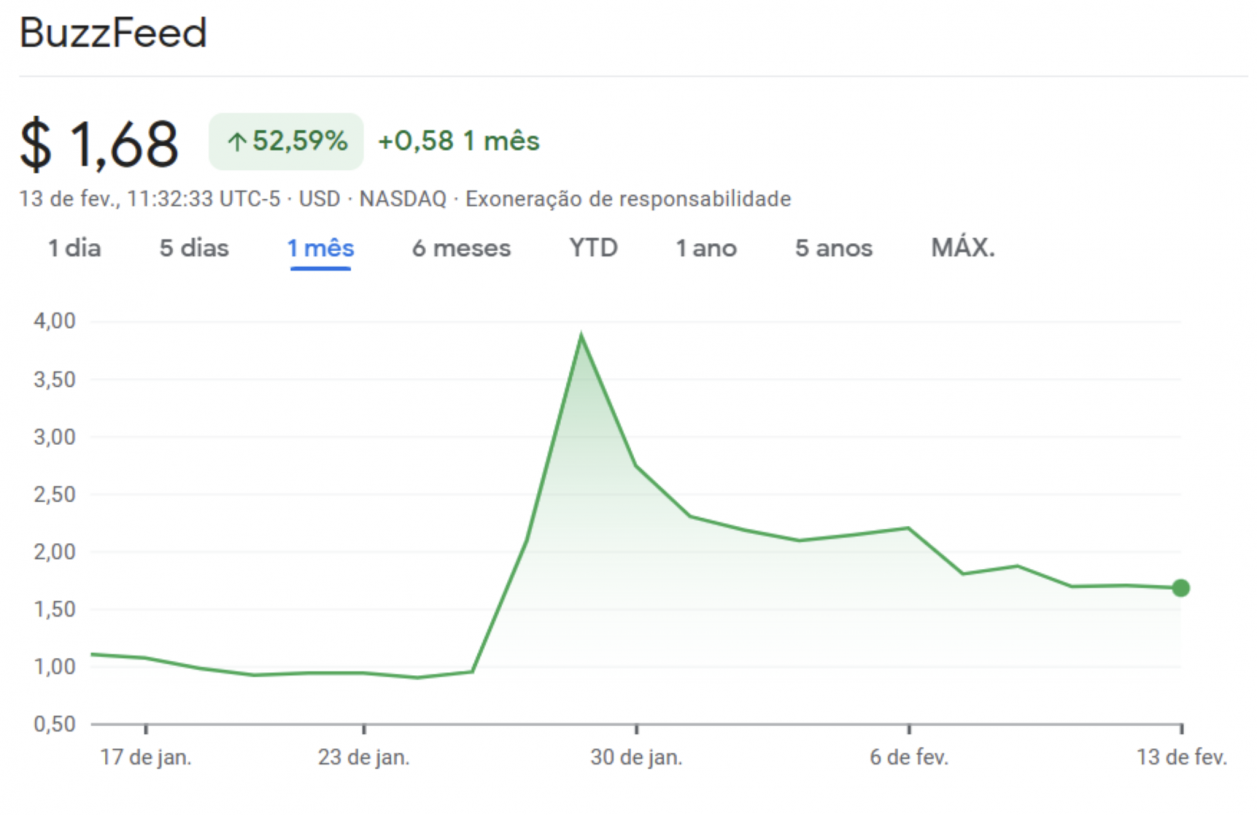Click the 1,00 y-axis label
This screenshot has height=815, width=1257.
click(56, 667)
